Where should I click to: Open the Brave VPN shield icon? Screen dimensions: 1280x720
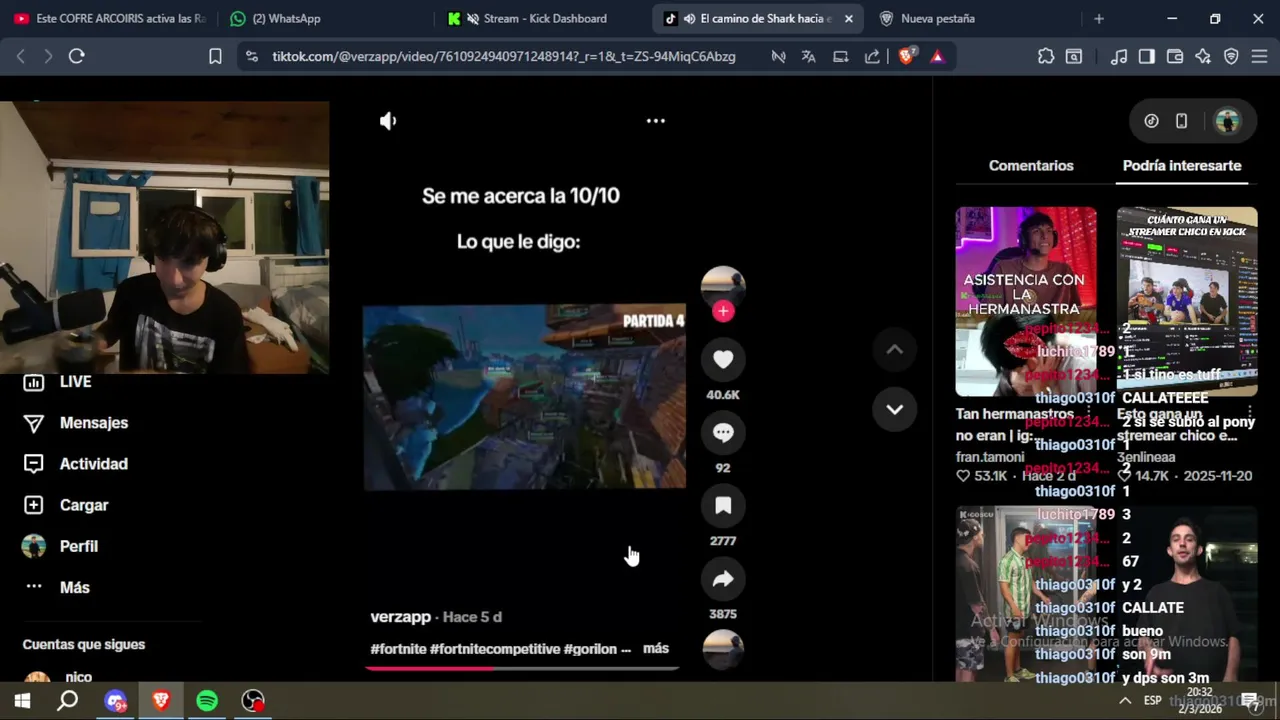tap(1231, 57)
